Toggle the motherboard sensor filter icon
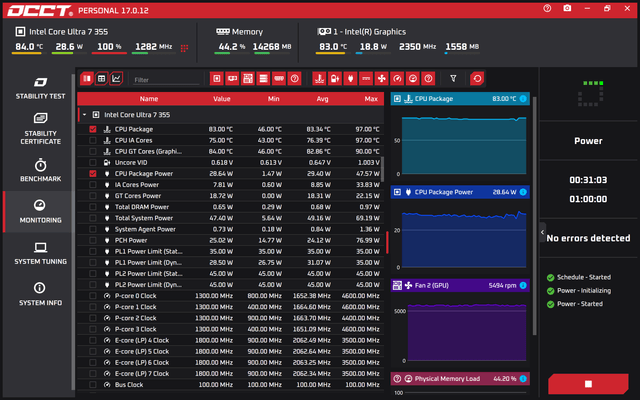The width and height of the screenshot is (640, 400). point(248,78)
